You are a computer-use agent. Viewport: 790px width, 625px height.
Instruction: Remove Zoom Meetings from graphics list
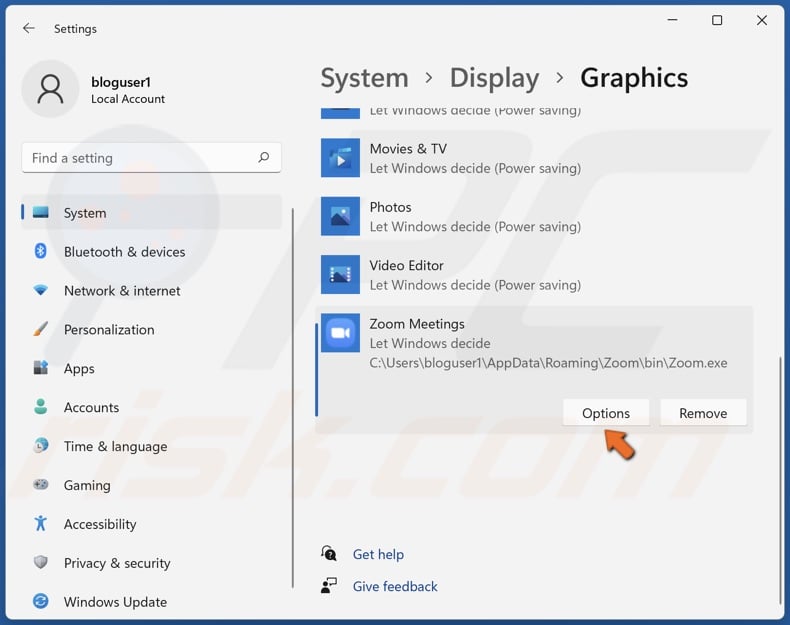pos(703,413)
